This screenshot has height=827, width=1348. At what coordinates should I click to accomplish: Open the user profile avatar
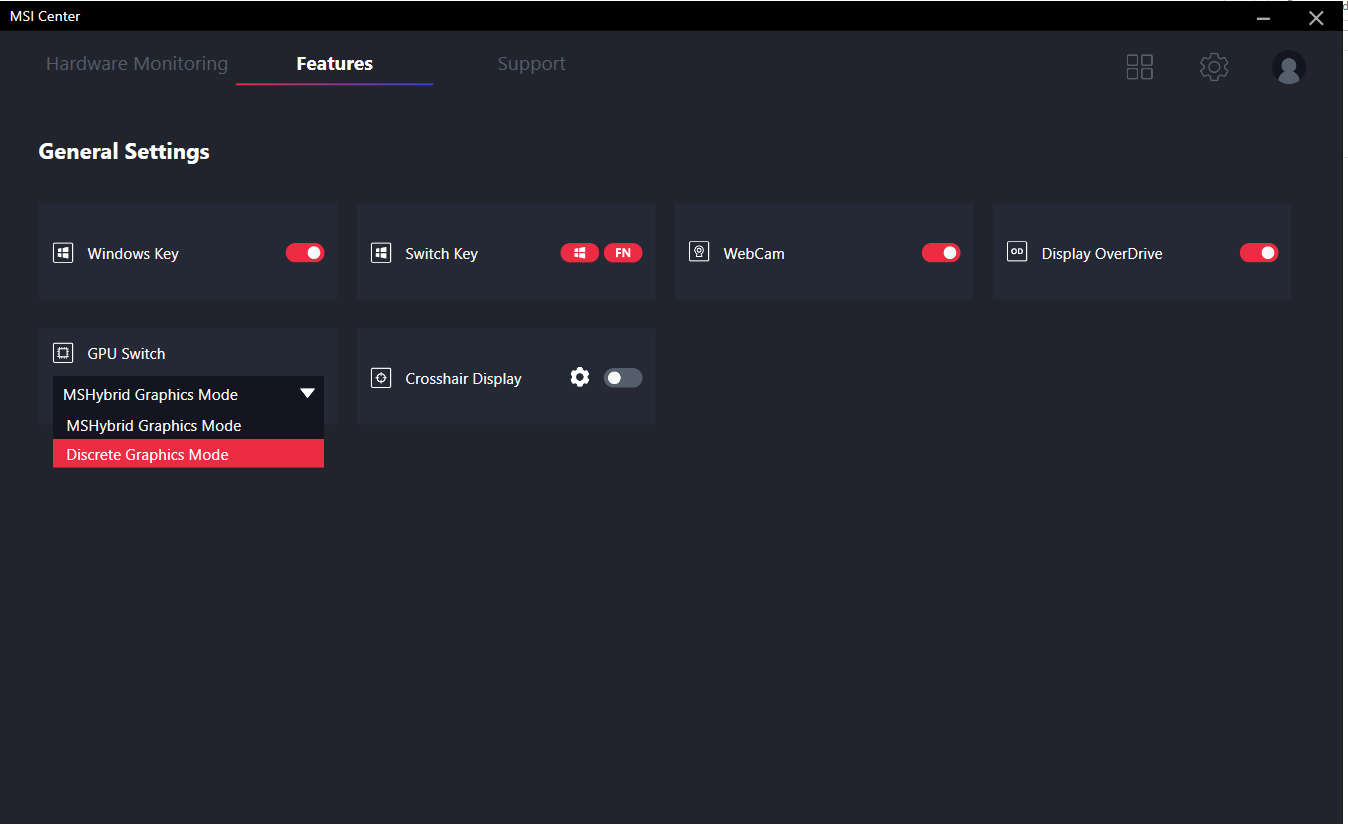[1288, 67]
